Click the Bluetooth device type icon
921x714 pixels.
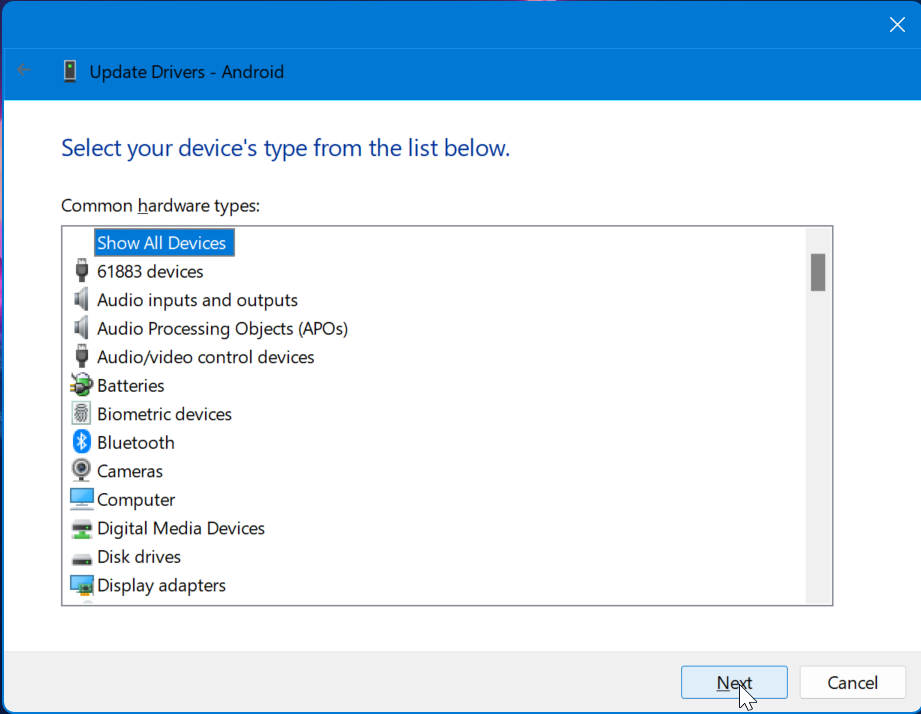point(81,442)
